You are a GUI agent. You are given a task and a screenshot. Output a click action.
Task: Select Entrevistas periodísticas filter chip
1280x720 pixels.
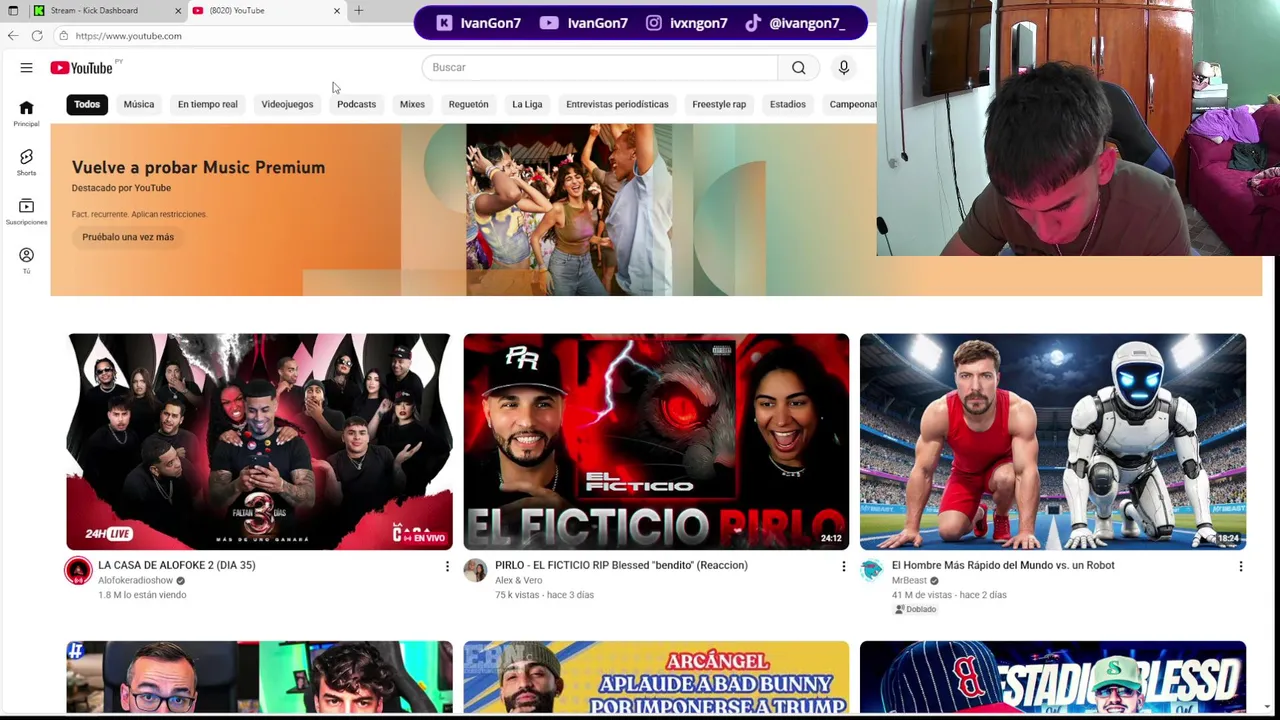pyautogui.click(x=617, y=104)
